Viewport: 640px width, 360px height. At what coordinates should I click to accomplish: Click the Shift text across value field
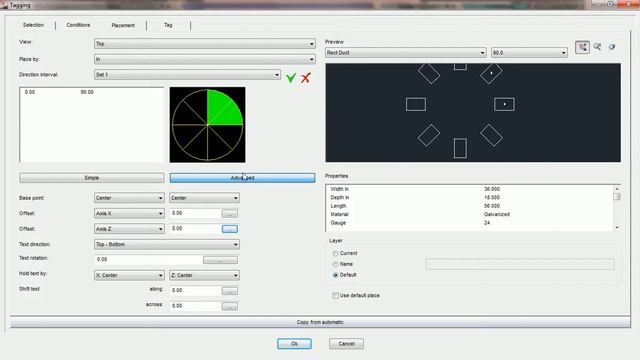point(195,306)
